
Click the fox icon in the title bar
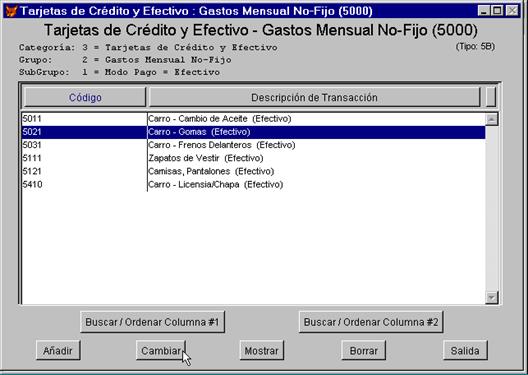11,11
